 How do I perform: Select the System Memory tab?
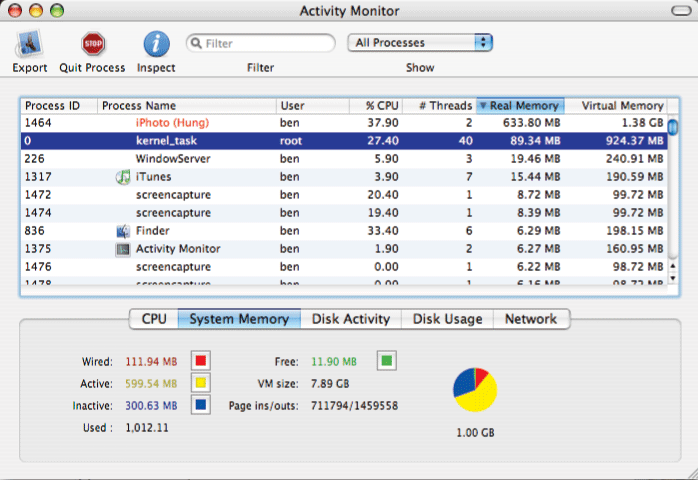tap(239, 319)
